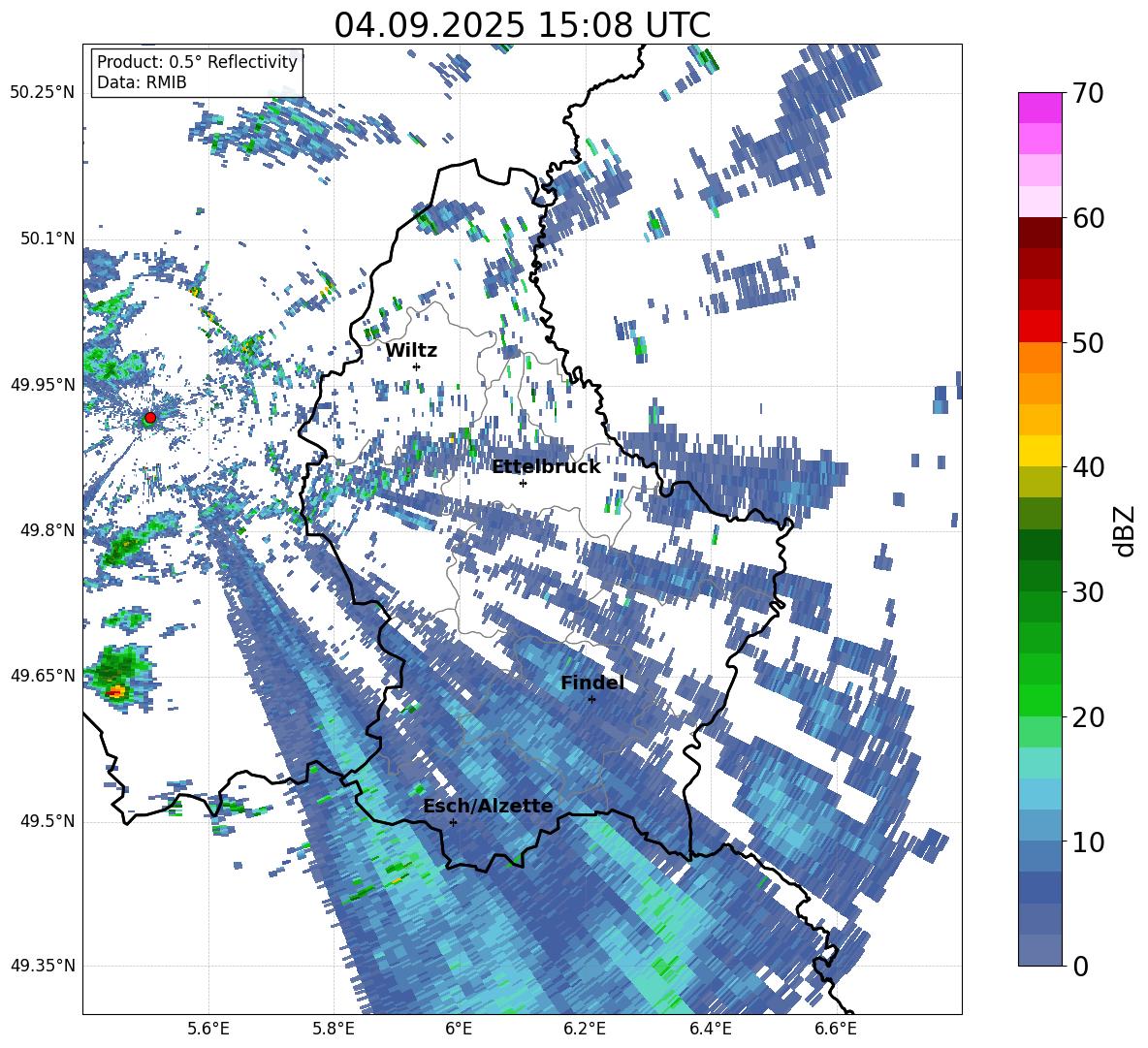
Task: Click the 60 value on the colorbar
Action: pos(1088,218)
